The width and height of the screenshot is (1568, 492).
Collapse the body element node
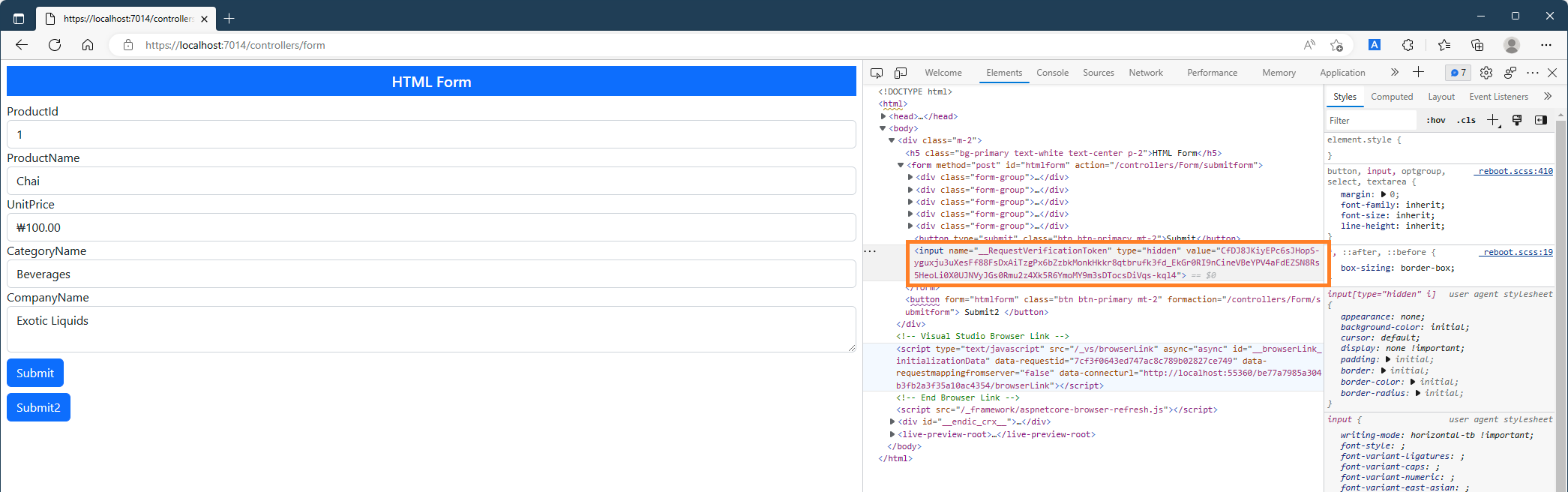pos(883,128)
